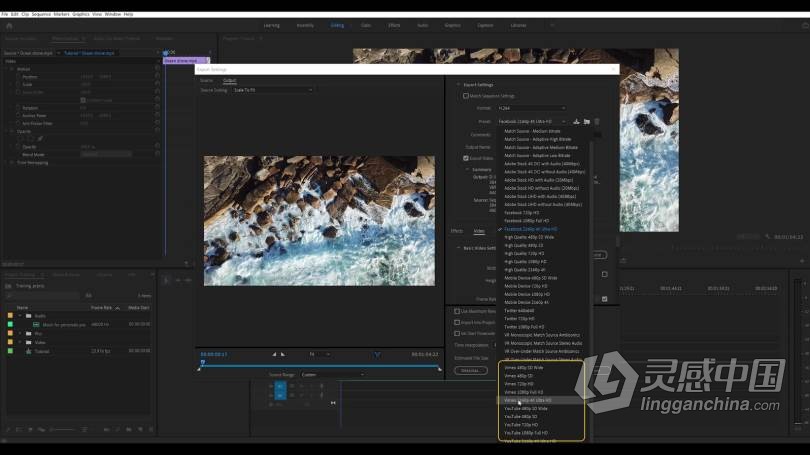Select High Quality 1080p HD preset
The image size is (810, 455).
[525, 261]
